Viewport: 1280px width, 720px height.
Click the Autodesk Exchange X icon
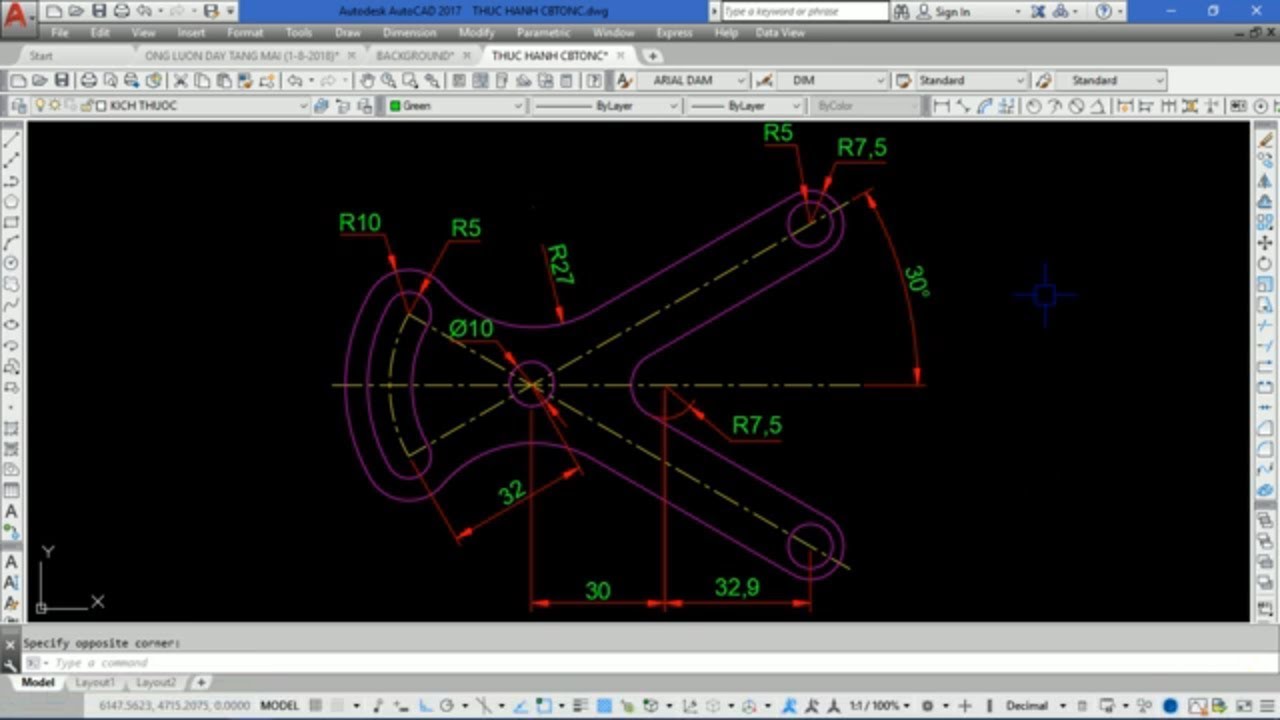[1037, 11]
